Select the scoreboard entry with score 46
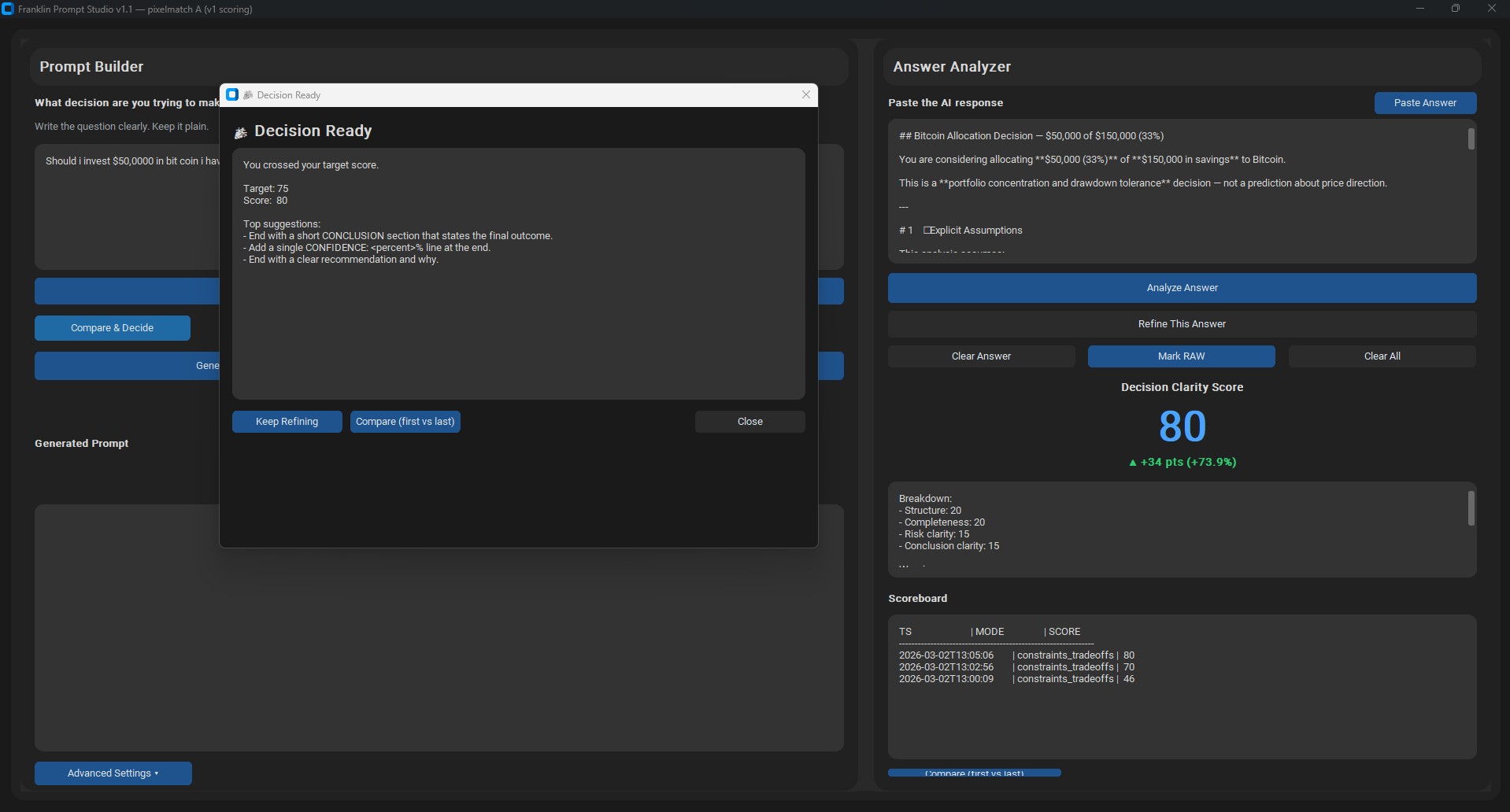1510x812 pixels. [1016, 679]
